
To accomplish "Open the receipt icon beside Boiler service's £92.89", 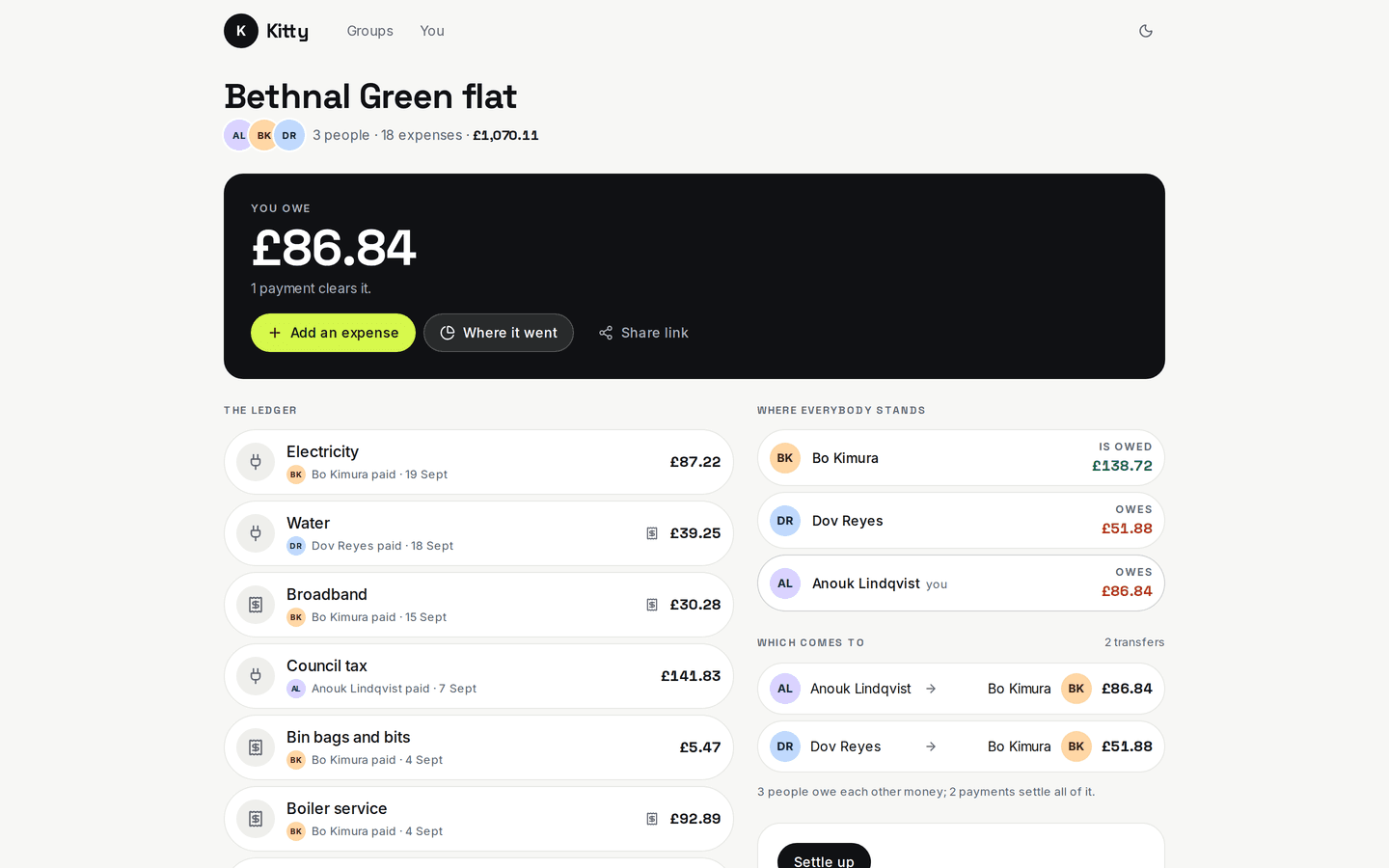I will point(652,819).
